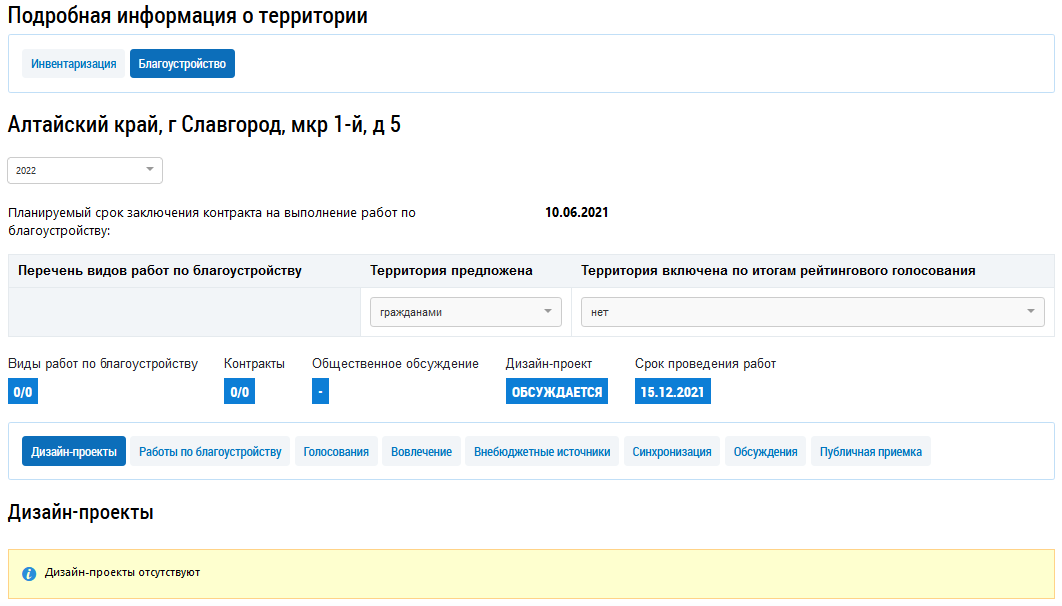The image size is (1062, 606).
Task: Click the 15.12.2021 work deadline badge
Action: (x=673, y=392)
